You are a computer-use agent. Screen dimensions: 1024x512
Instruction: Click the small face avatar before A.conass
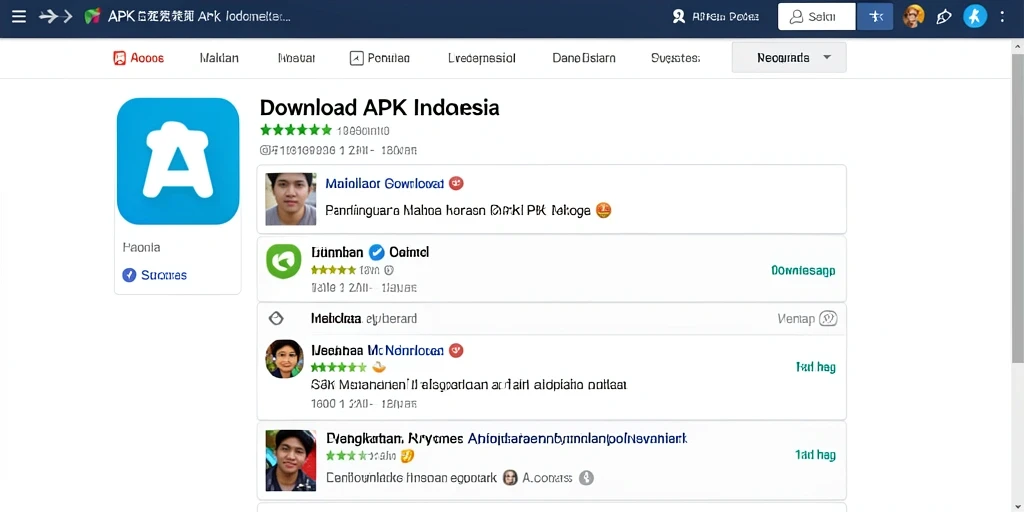click(510, 478)
